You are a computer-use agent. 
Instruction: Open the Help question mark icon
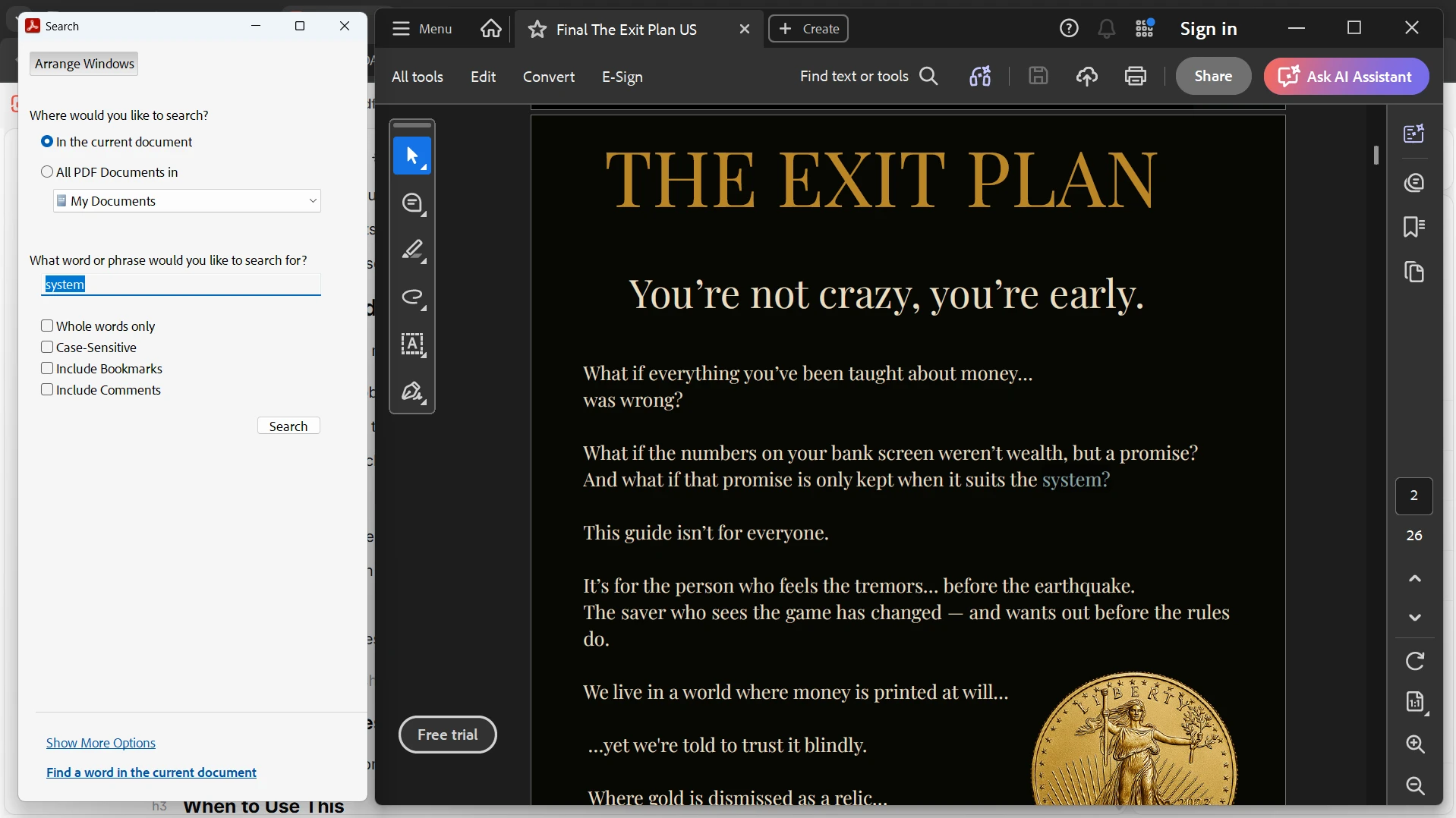[x=1069, y=29]
